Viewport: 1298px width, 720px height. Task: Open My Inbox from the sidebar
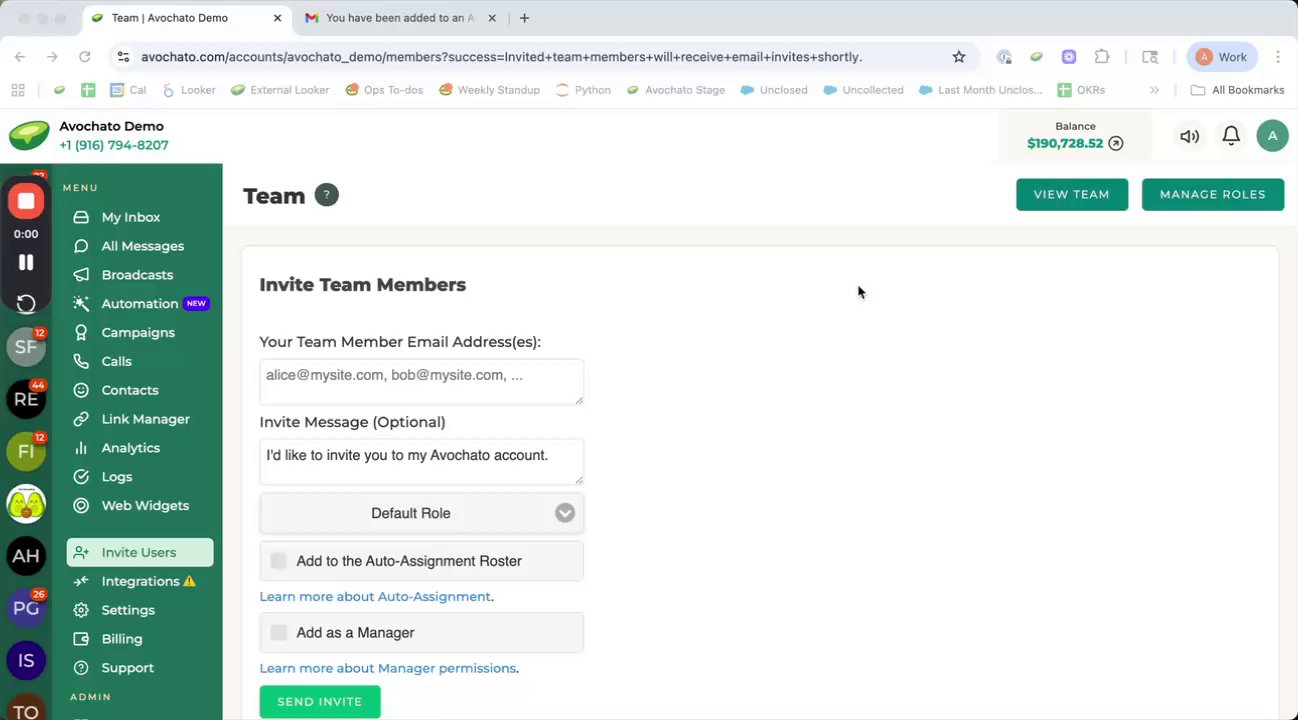tap(130, 217)
